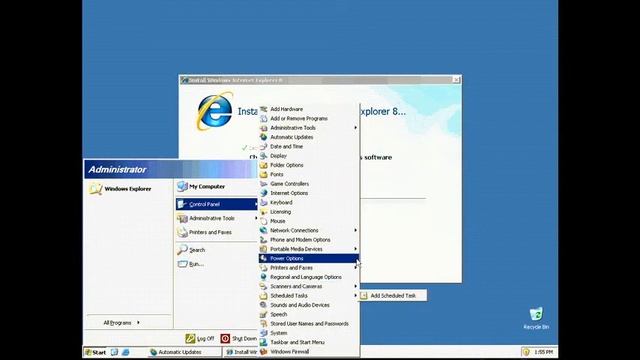
Task: Click the Date and Time icon
Action: click(x=264, y=147)
